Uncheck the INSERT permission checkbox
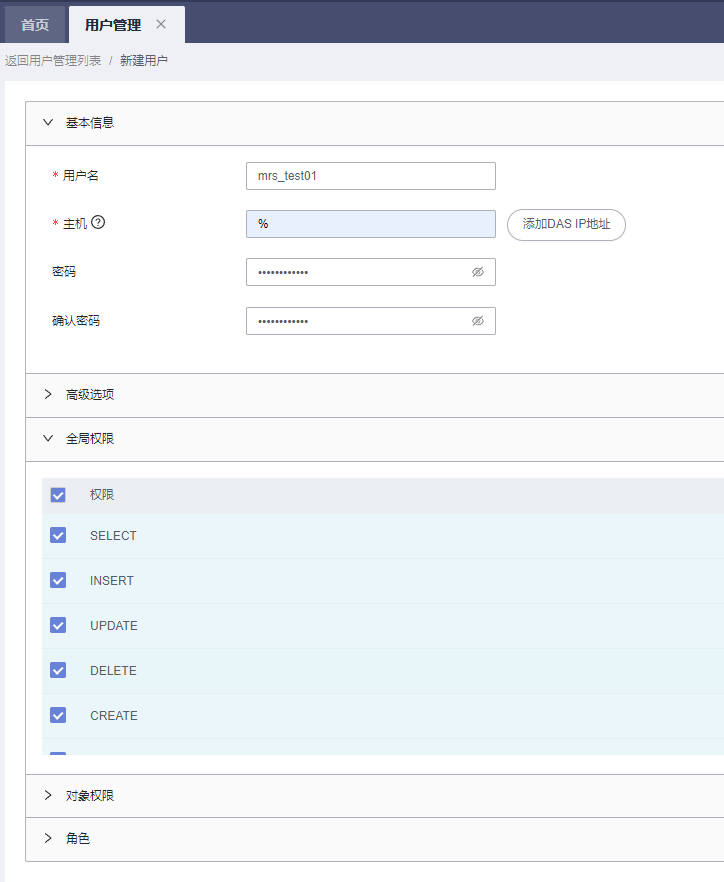This screenshot has height=882, width=724. pos(58,580)
